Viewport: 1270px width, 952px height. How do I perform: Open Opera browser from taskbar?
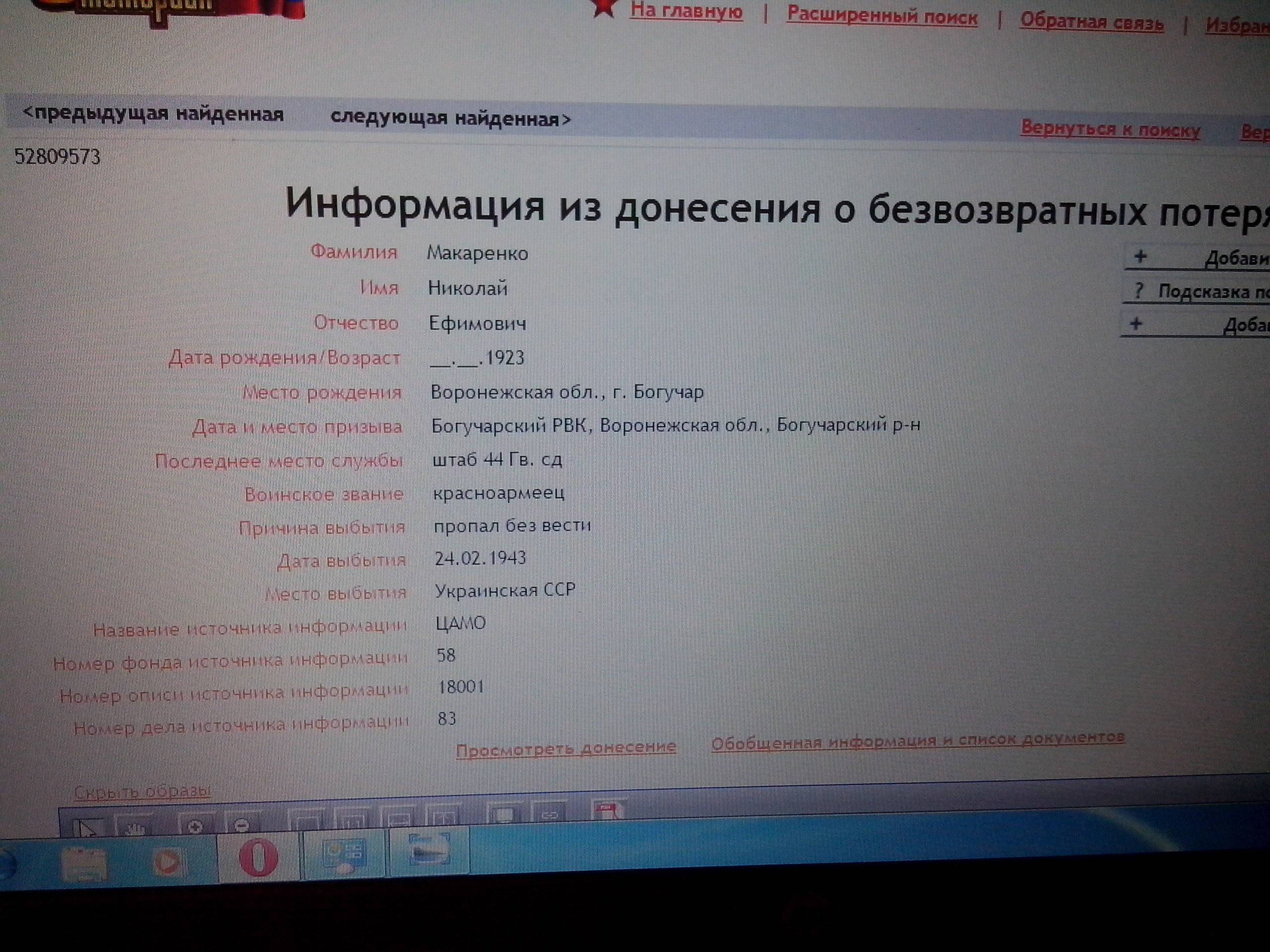click(258, 858)
